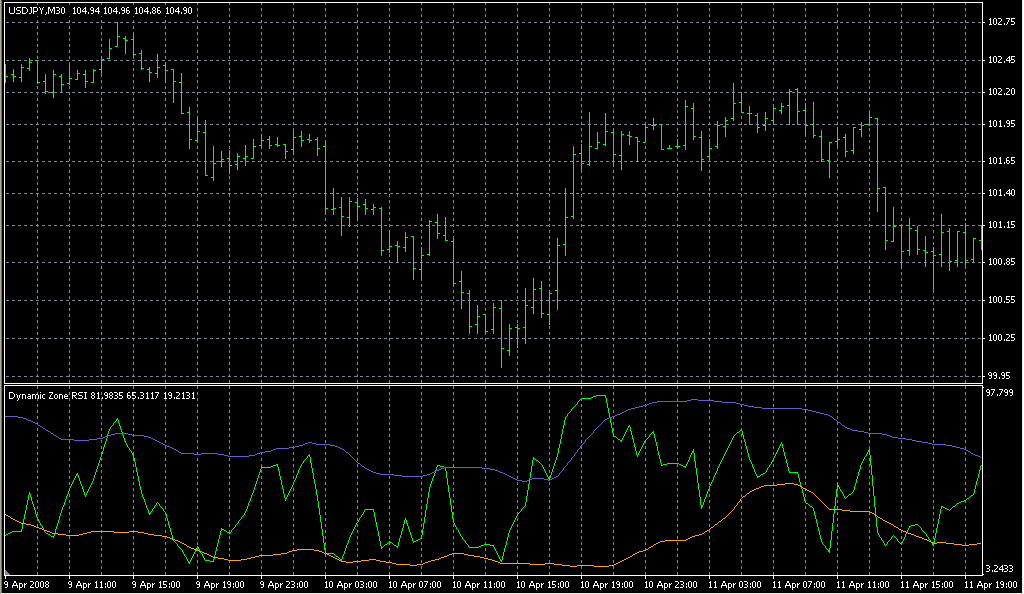Click the 11 Apr 19:00 time label
Screen dimensions: 1024x594
pos(993,583)
